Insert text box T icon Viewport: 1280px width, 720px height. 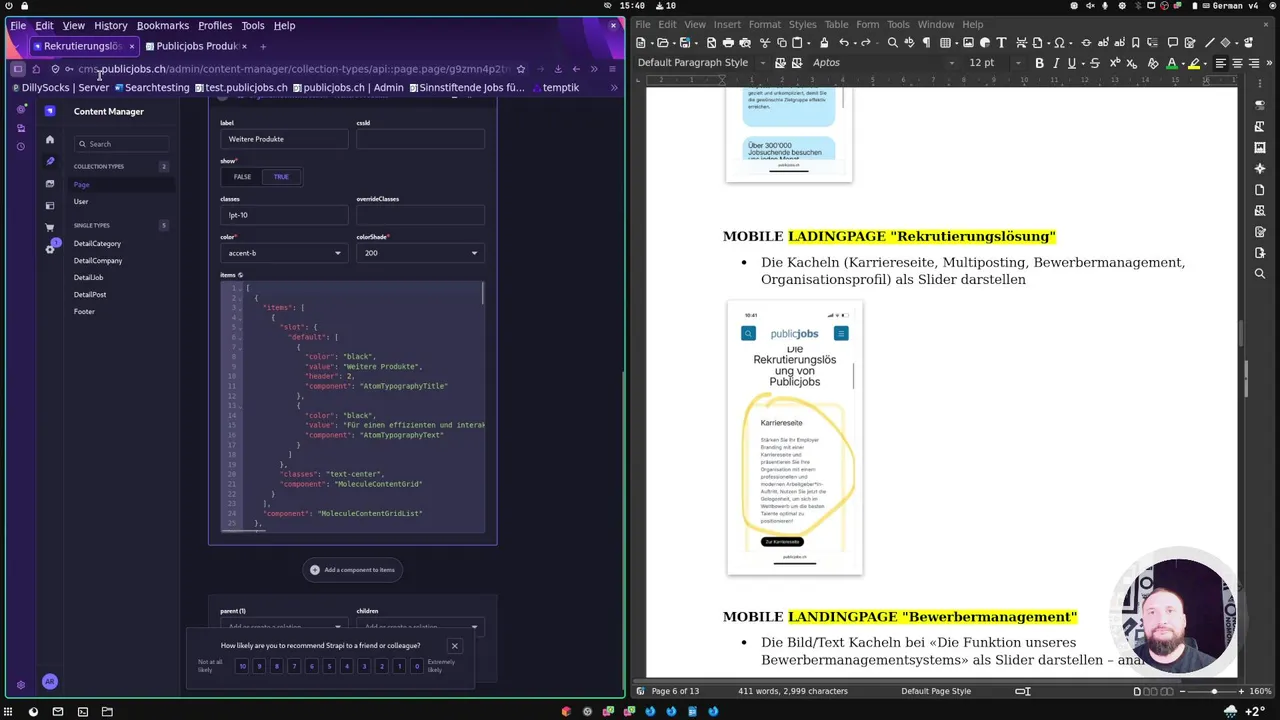(x=1001, y=43)
